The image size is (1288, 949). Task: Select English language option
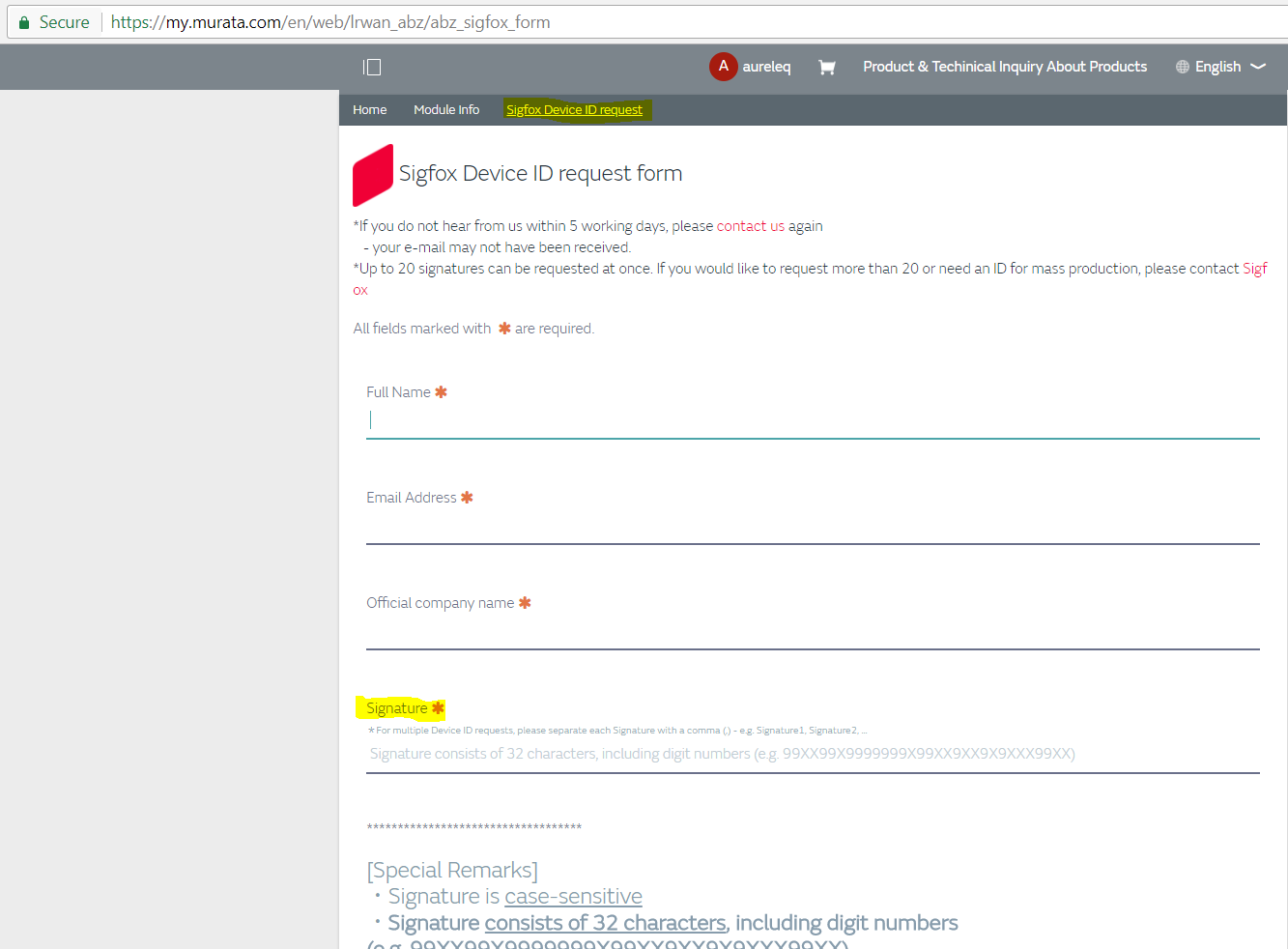[1217, 67]
